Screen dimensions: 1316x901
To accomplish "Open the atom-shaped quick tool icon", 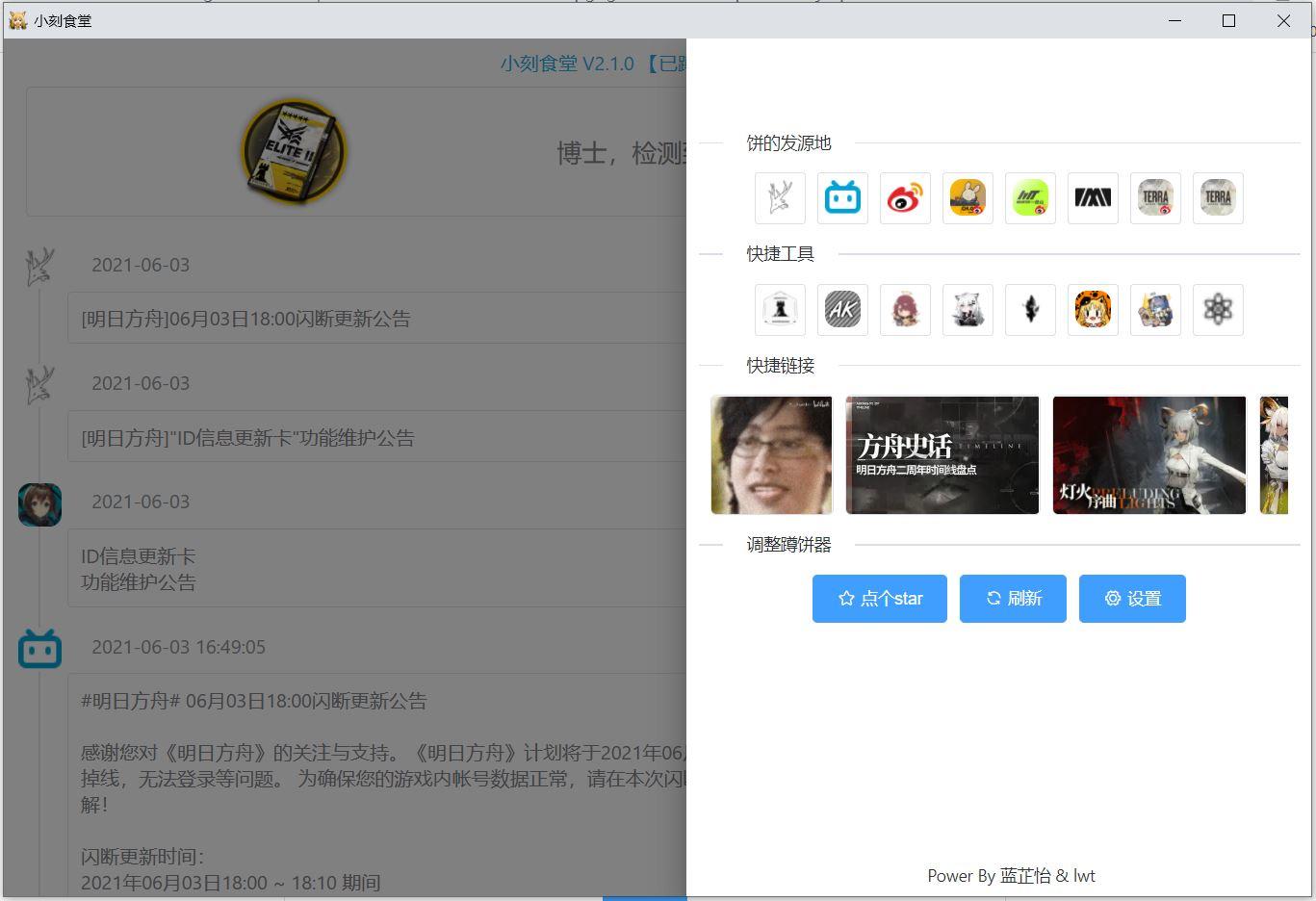I will coord(1218,310).
